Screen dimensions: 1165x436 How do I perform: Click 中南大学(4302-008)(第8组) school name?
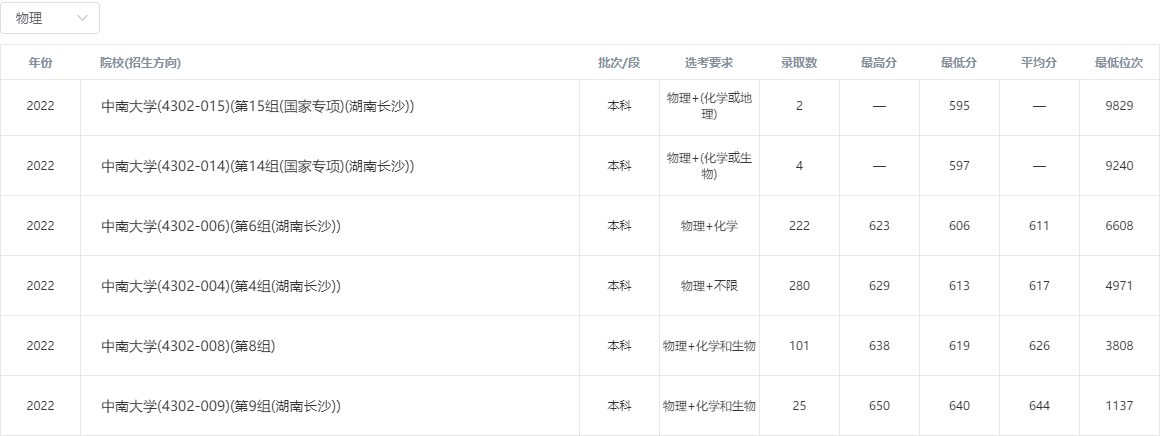click(x=188, y=346)
